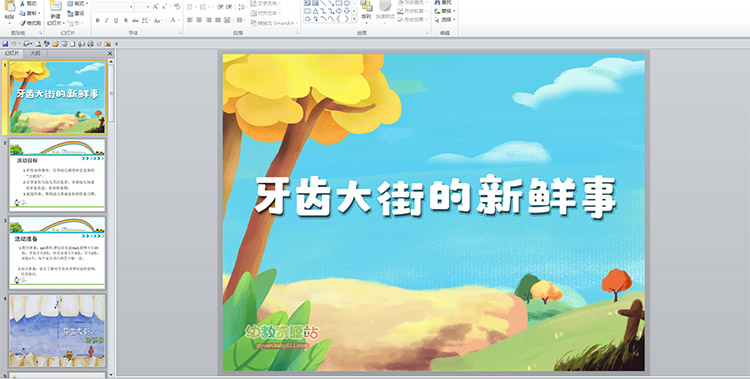Click the Increase Font Size icon
750x379 pixels.
tap(156, 7)
